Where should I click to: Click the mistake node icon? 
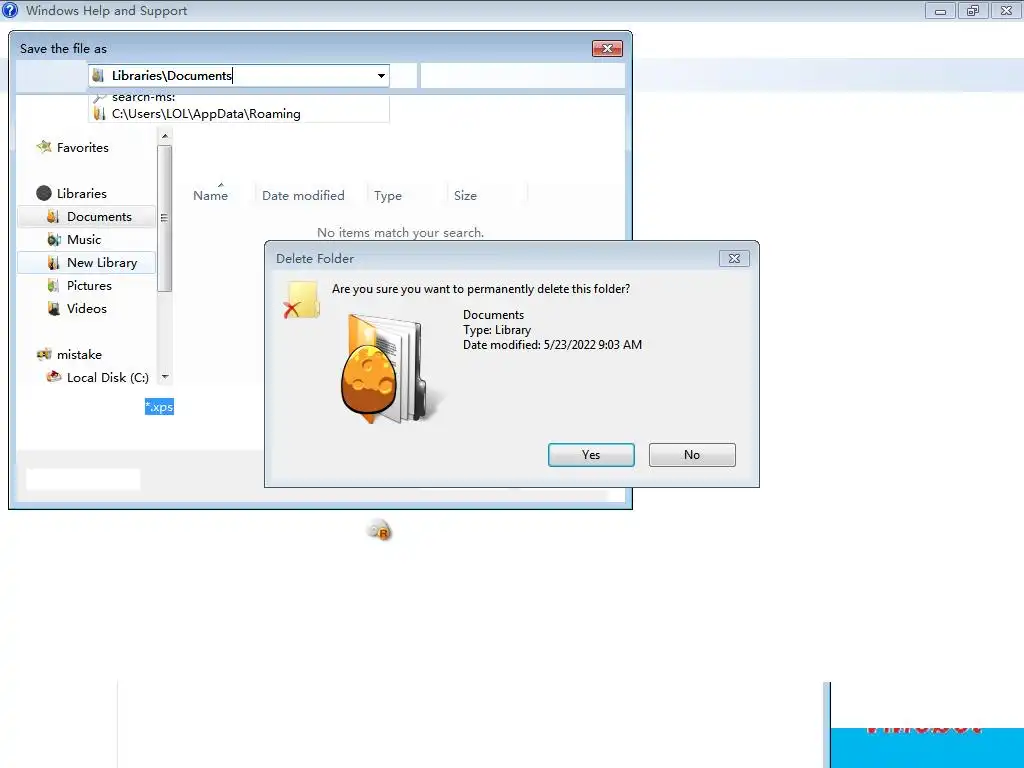point(44,355)
